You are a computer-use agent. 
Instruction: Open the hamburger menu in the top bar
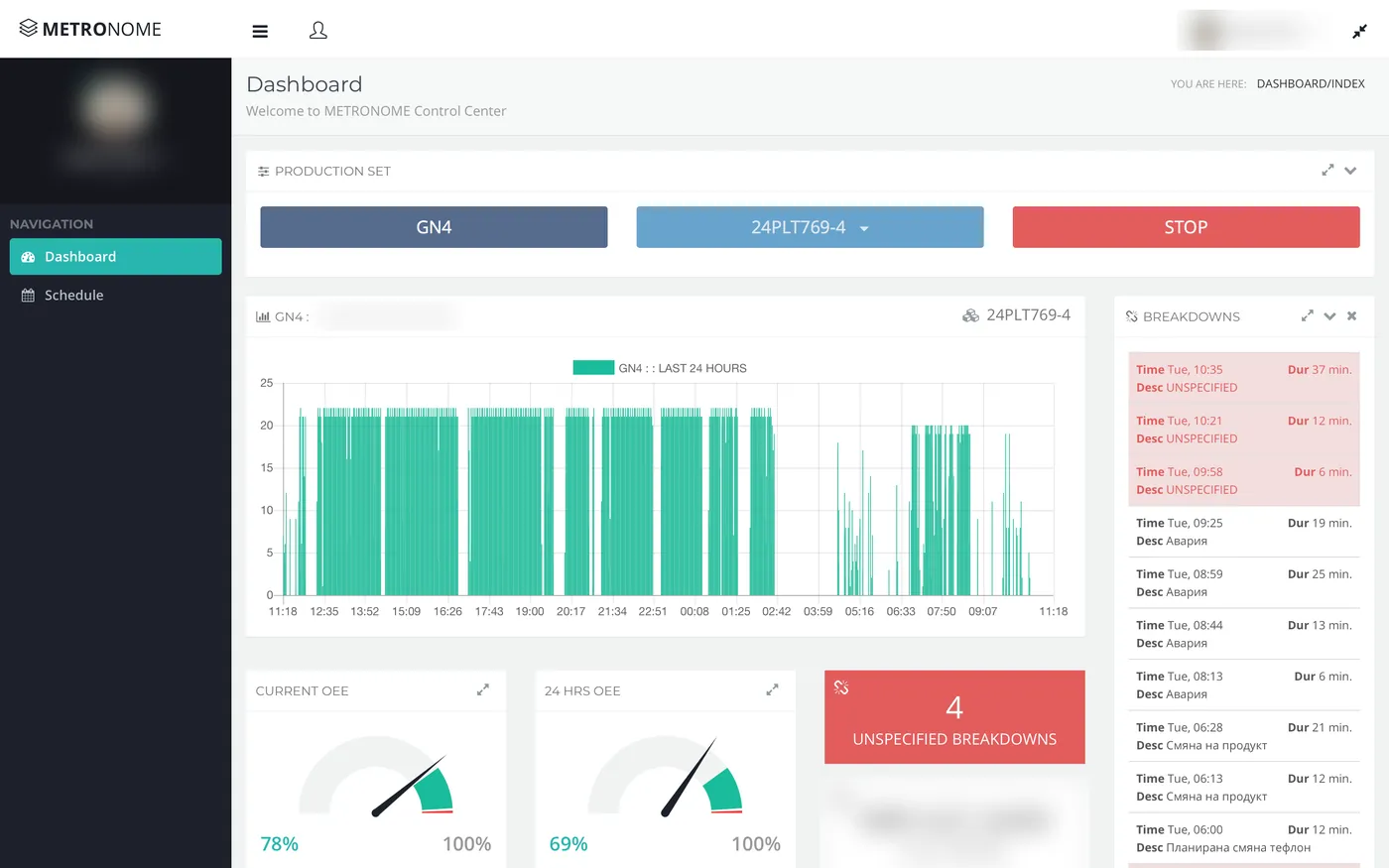[260, 31]
